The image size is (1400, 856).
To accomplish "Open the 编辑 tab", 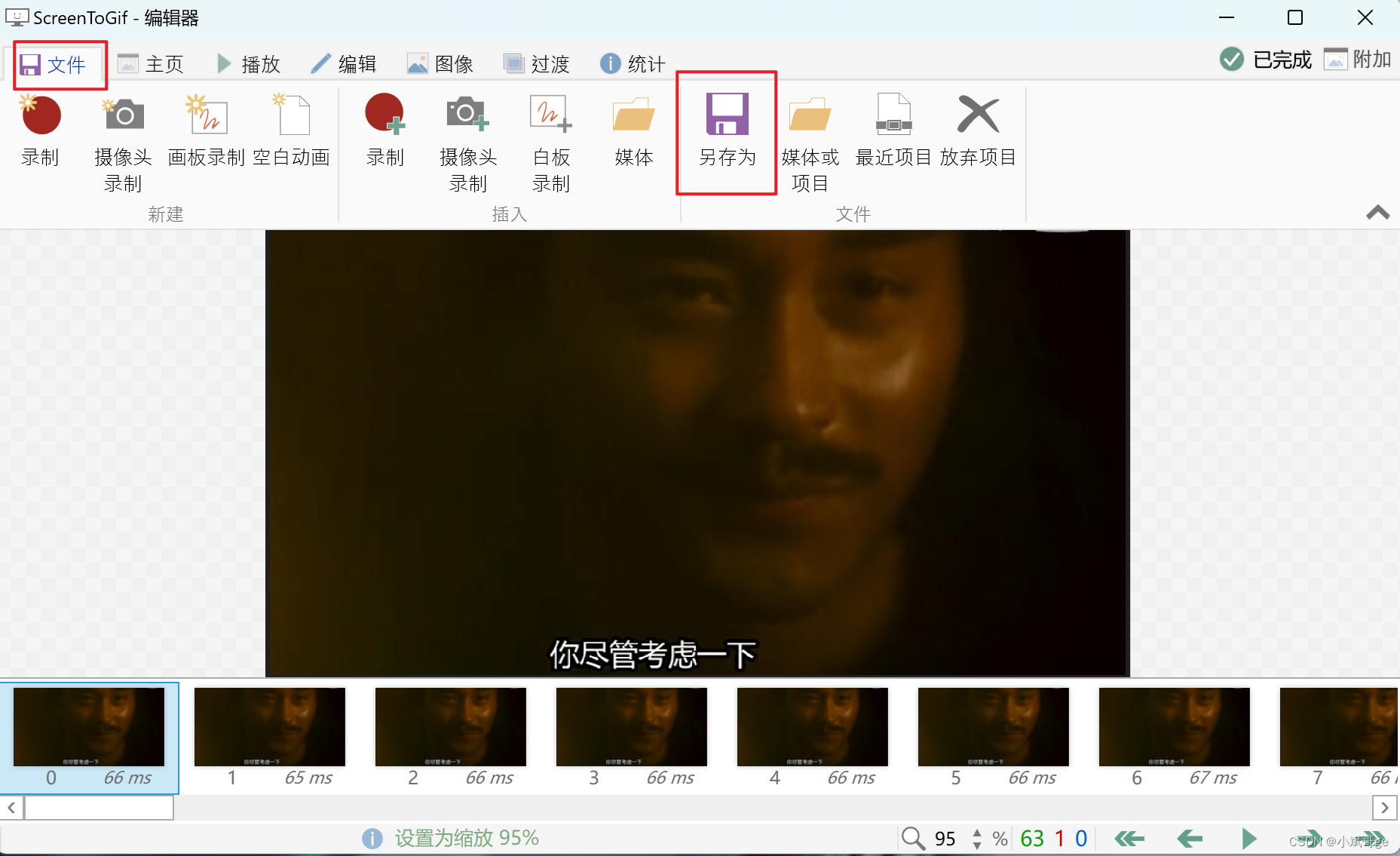I will (345, 65).
